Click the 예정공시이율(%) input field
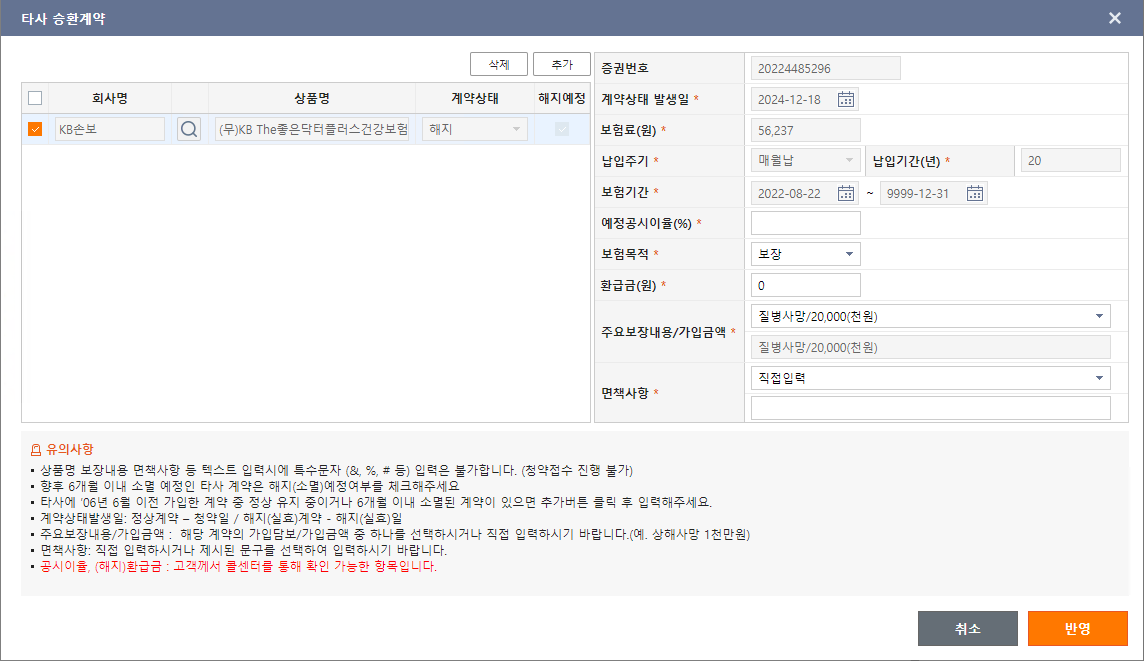The height and width of the screenshot is (661, 1144). tap(804, 222)
